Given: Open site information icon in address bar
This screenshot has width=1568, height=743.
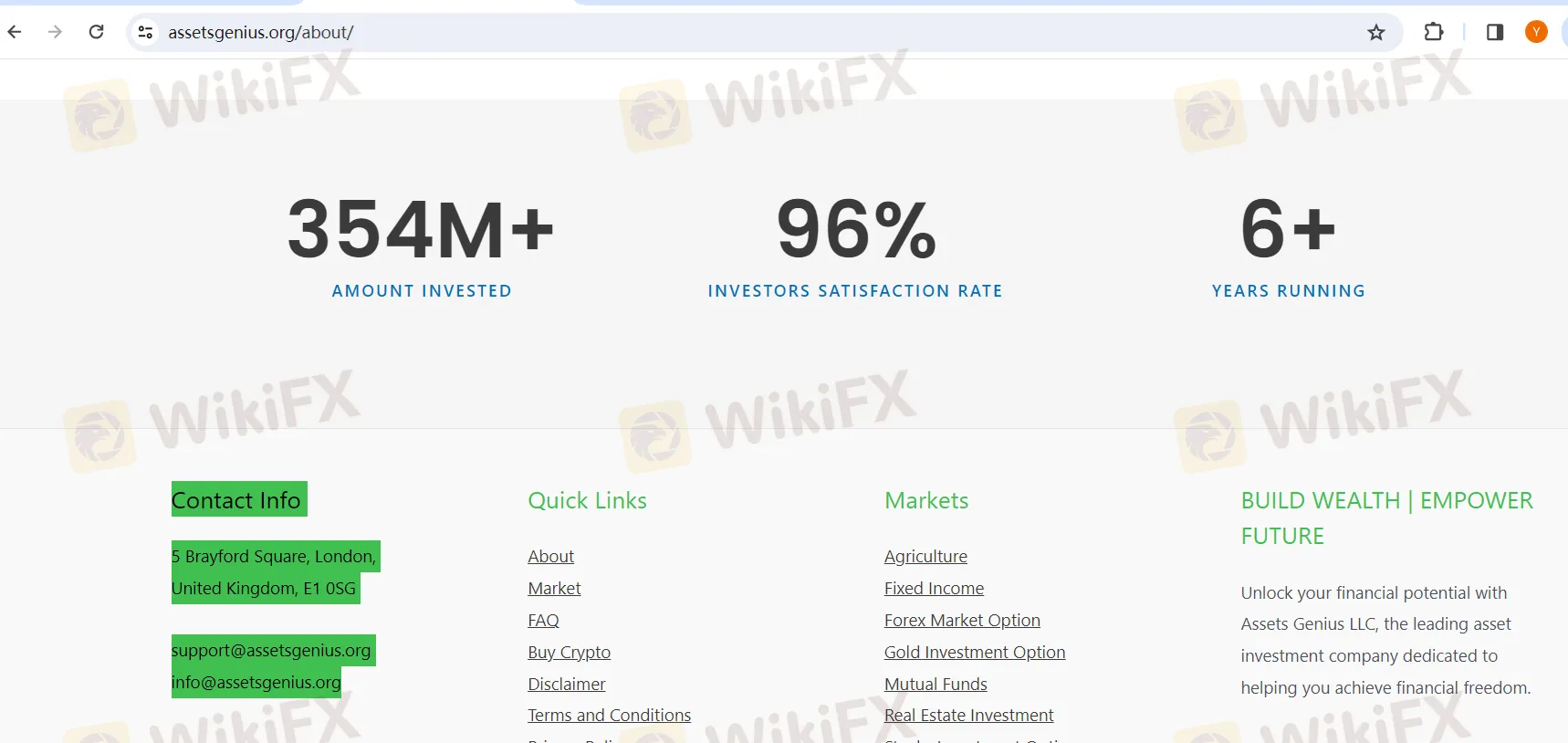Looking at the screenshot, I should [x=145, y=33].
